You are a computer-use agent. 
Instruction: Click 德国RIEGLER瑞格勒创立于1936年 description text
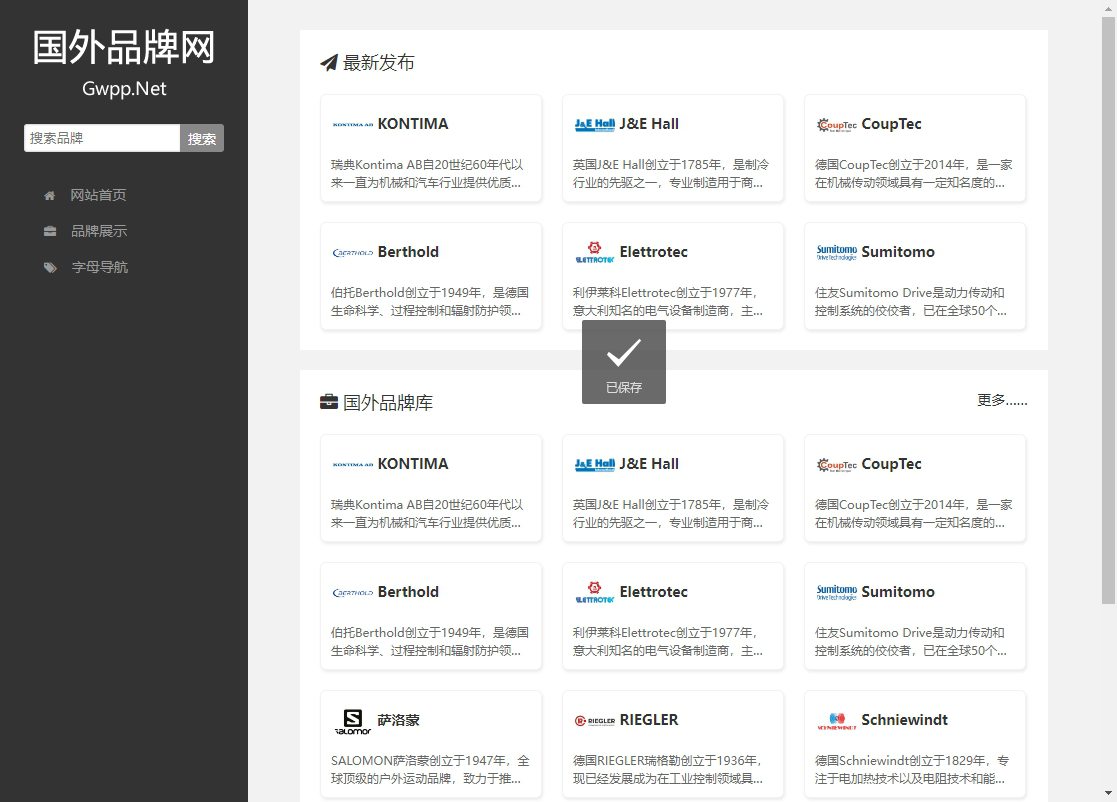(x=667, y=770)
